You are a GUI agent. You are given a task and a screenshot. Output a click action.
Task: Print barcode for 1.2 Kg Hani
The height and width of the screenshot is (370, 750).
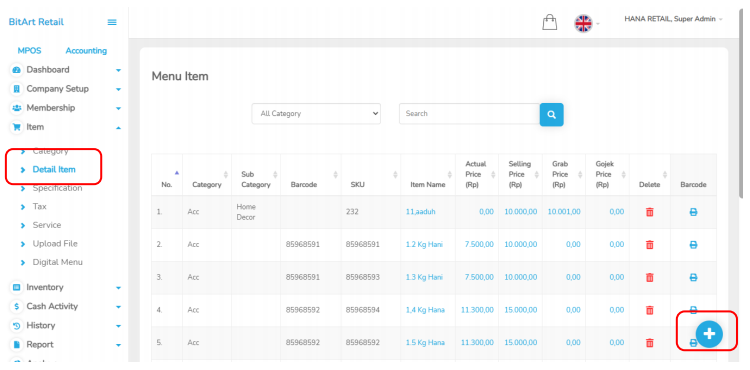693,245
